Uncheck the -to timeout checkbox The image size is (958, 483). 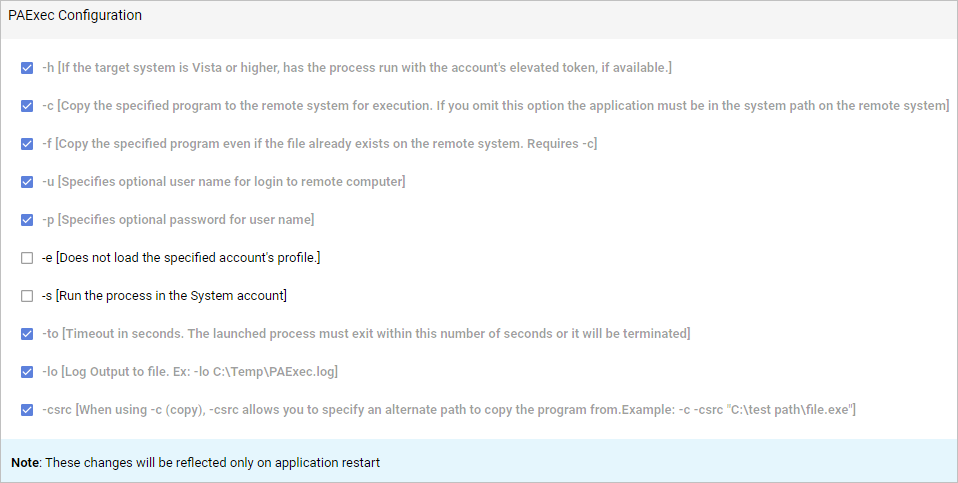click(x=27, y=334)
